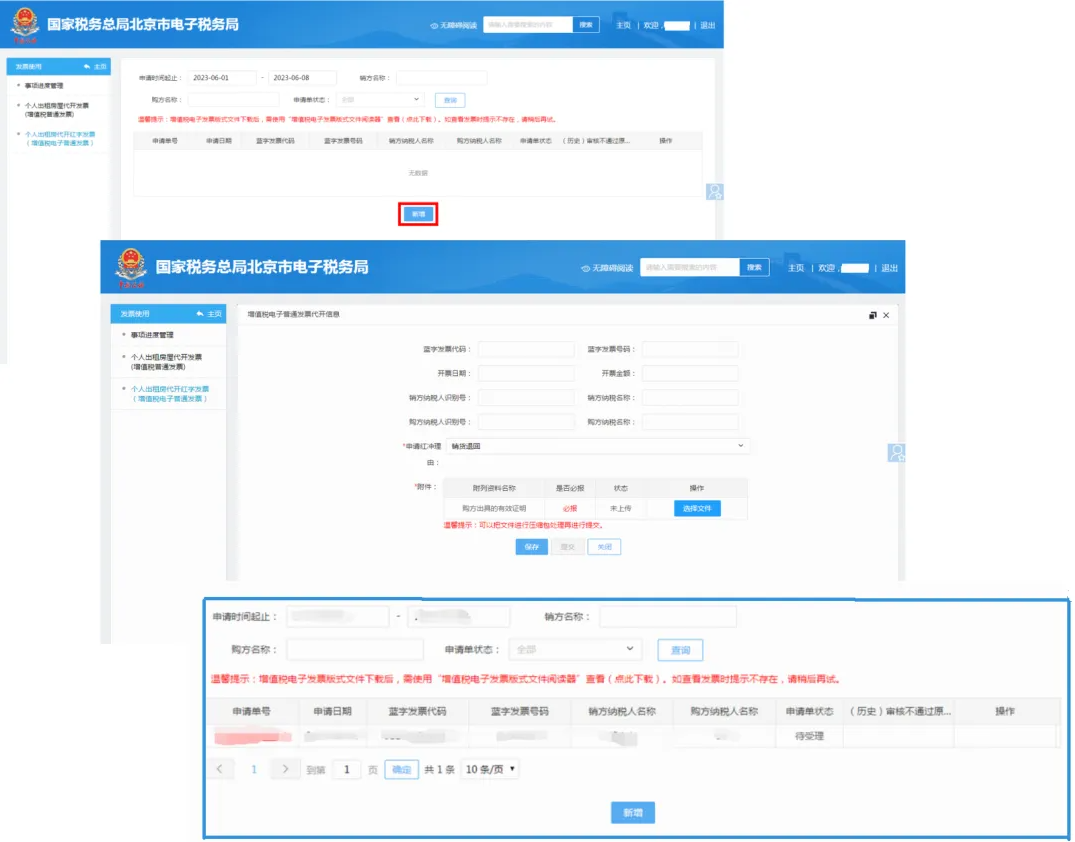Image resolution: width=1075 pixels, height=842 pixels.
Task: Click the red-outlined 新增 button
Action: (418, 214)
